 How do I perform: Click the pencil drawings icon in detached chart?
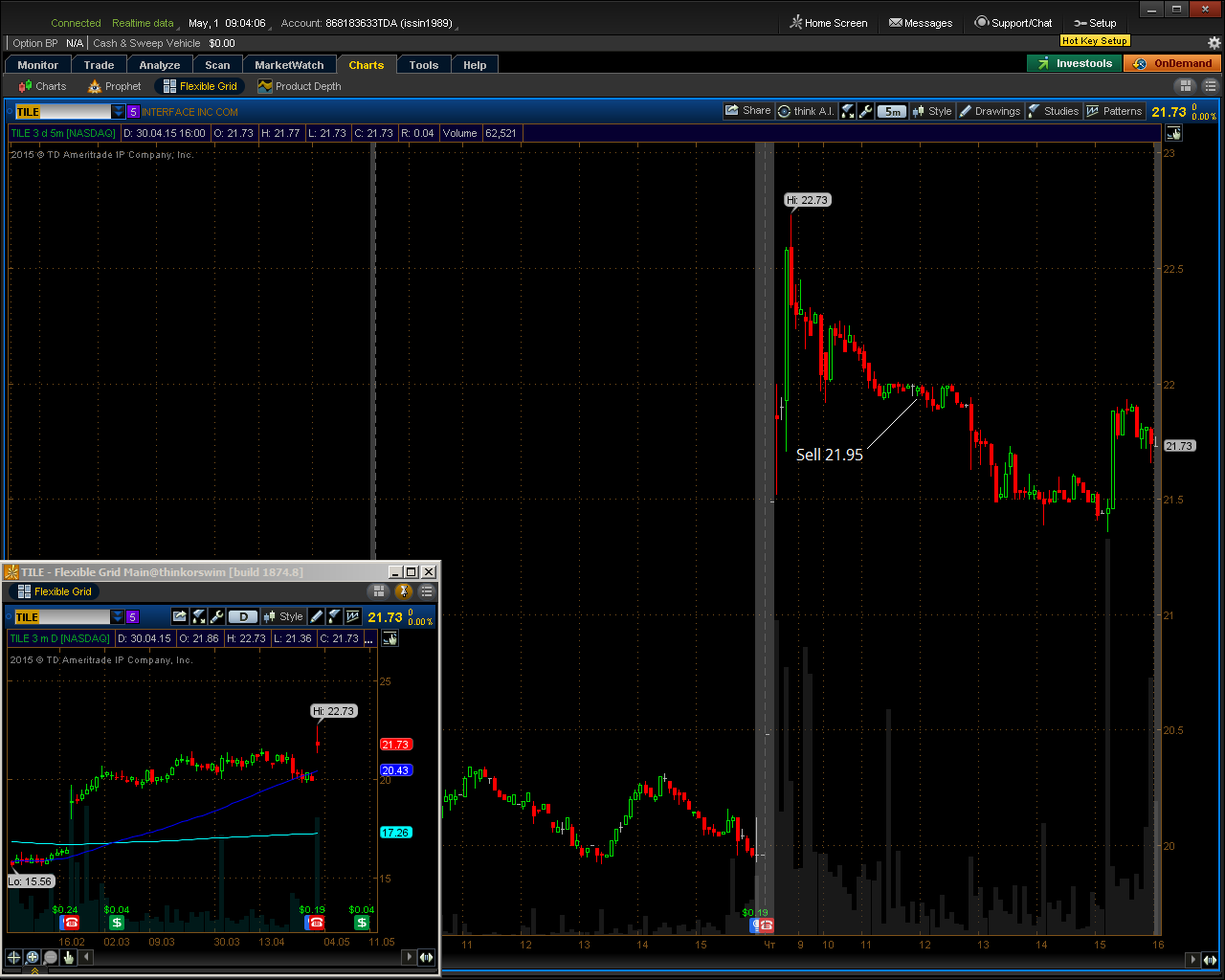click(317, 616)
